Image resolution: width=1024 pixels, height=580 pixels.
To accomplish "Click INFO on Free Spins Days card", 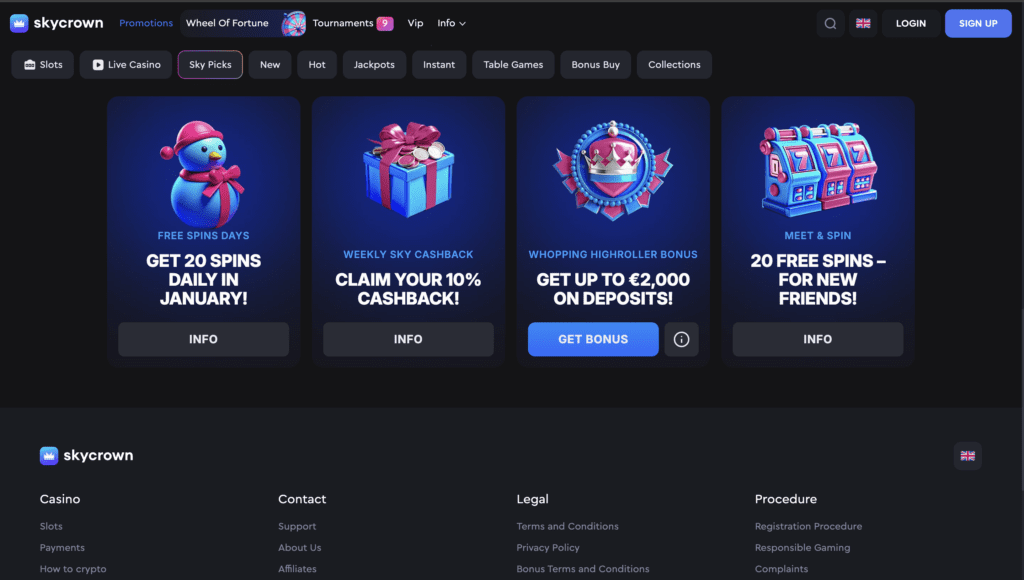I will coord(203,339).
